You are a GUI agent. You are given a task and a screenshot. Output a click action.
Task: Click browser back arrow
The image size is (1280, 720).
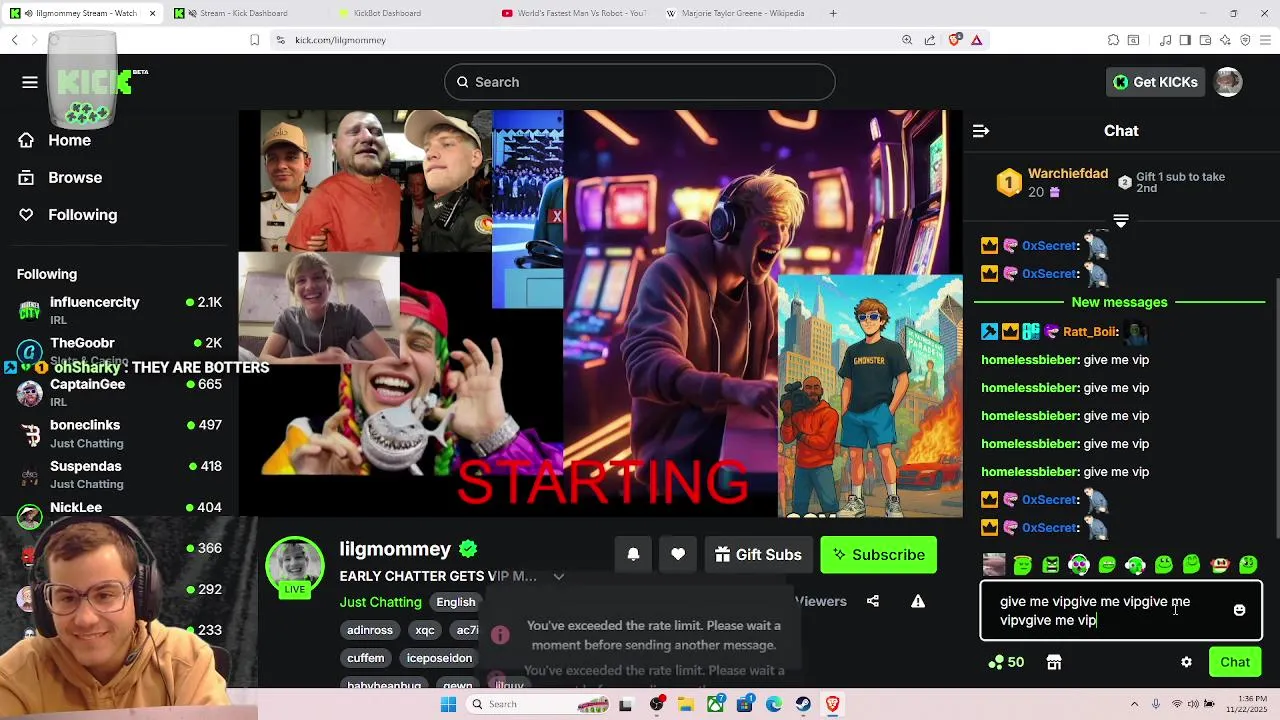[x=14, y=40]
